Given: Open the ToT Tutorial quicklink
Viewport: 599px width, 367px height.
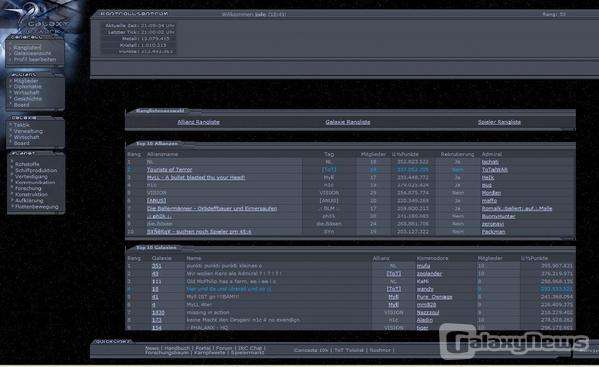Looking at the screenshot, I should pos(349,350).
